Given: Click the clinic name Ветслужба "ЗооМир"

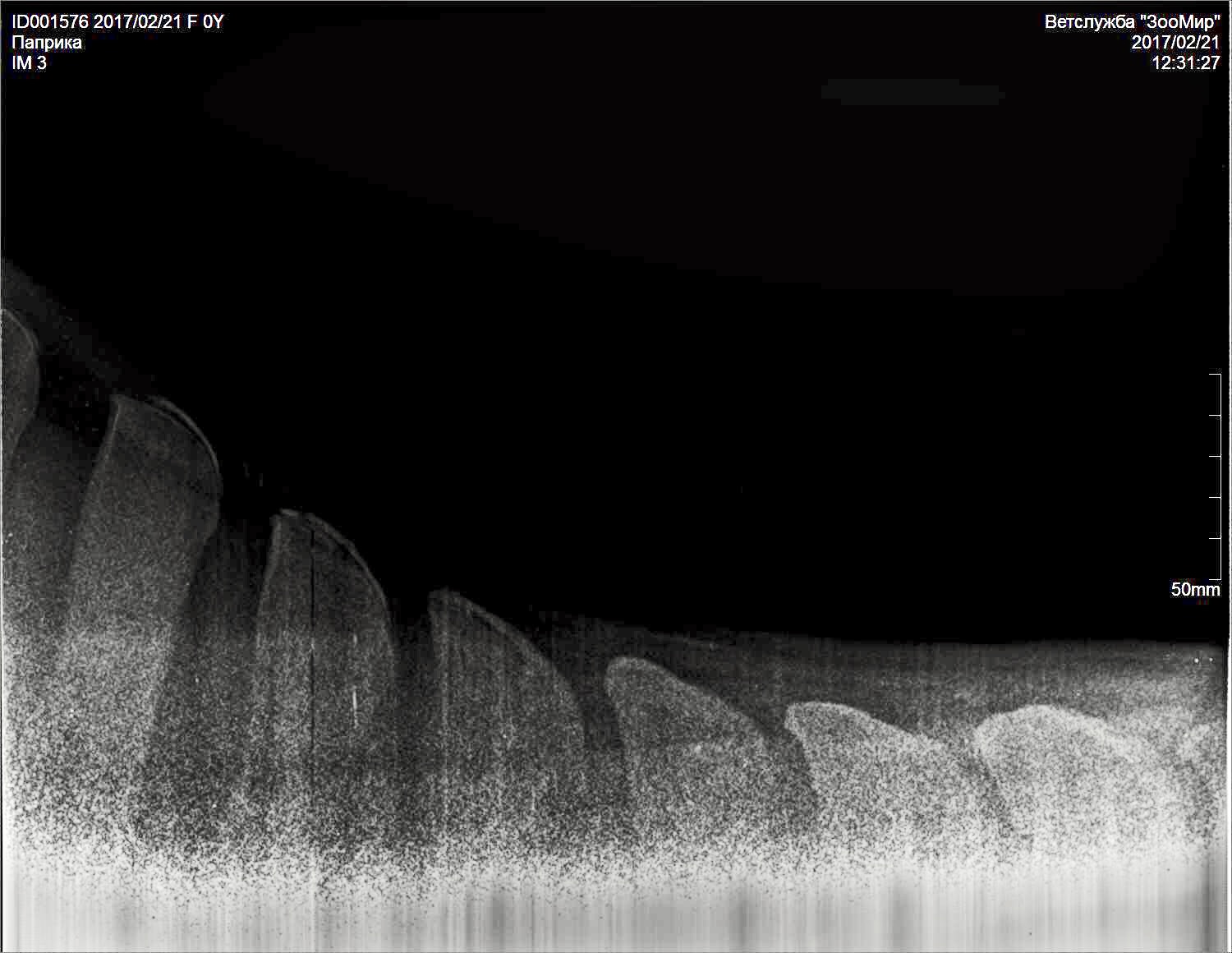Looking at the screenshot, I should pos(1132,22).
